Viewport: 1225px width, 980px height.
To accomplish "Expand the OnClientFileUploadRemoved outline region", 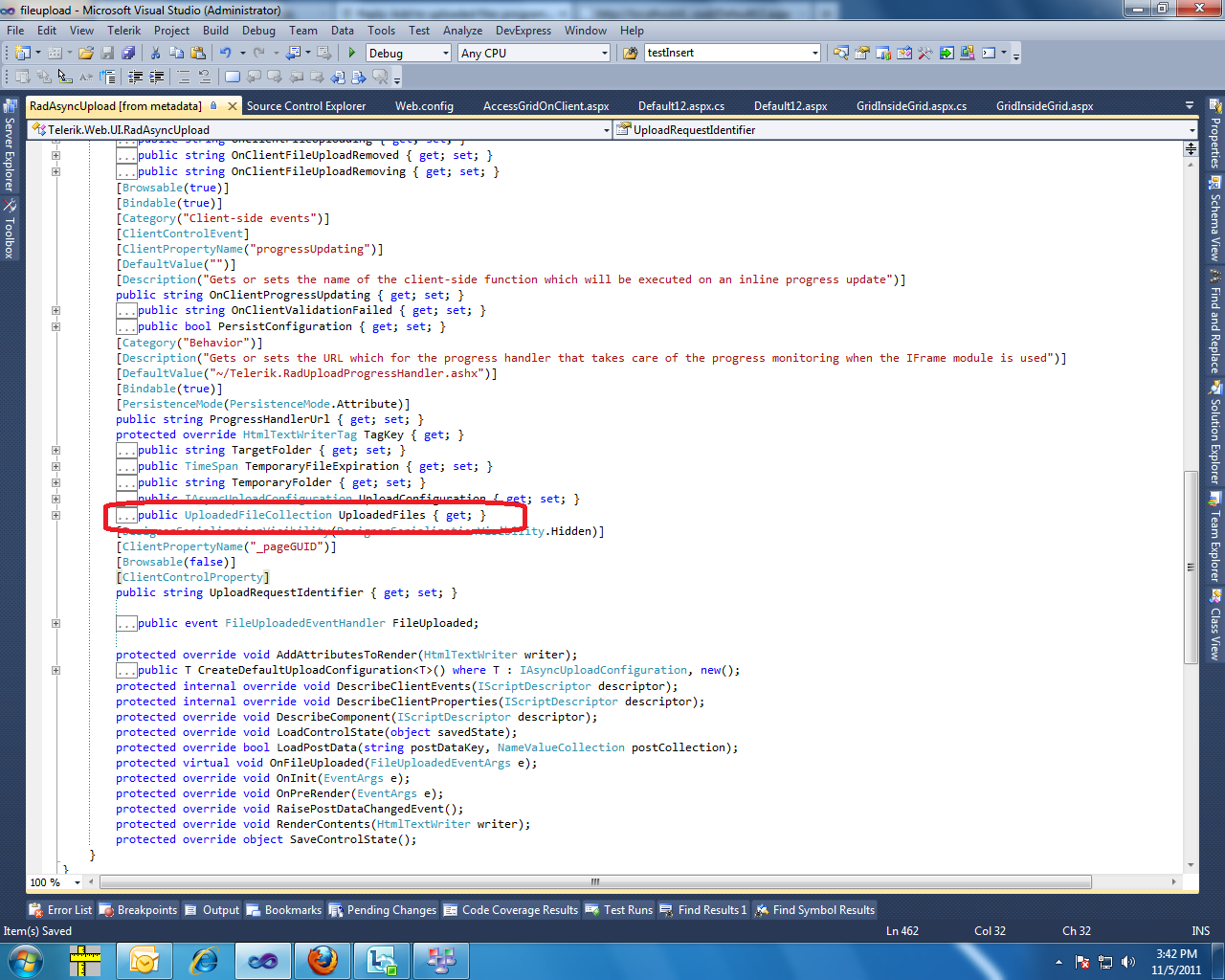I will pyautogui.click(x=56, y=155).
